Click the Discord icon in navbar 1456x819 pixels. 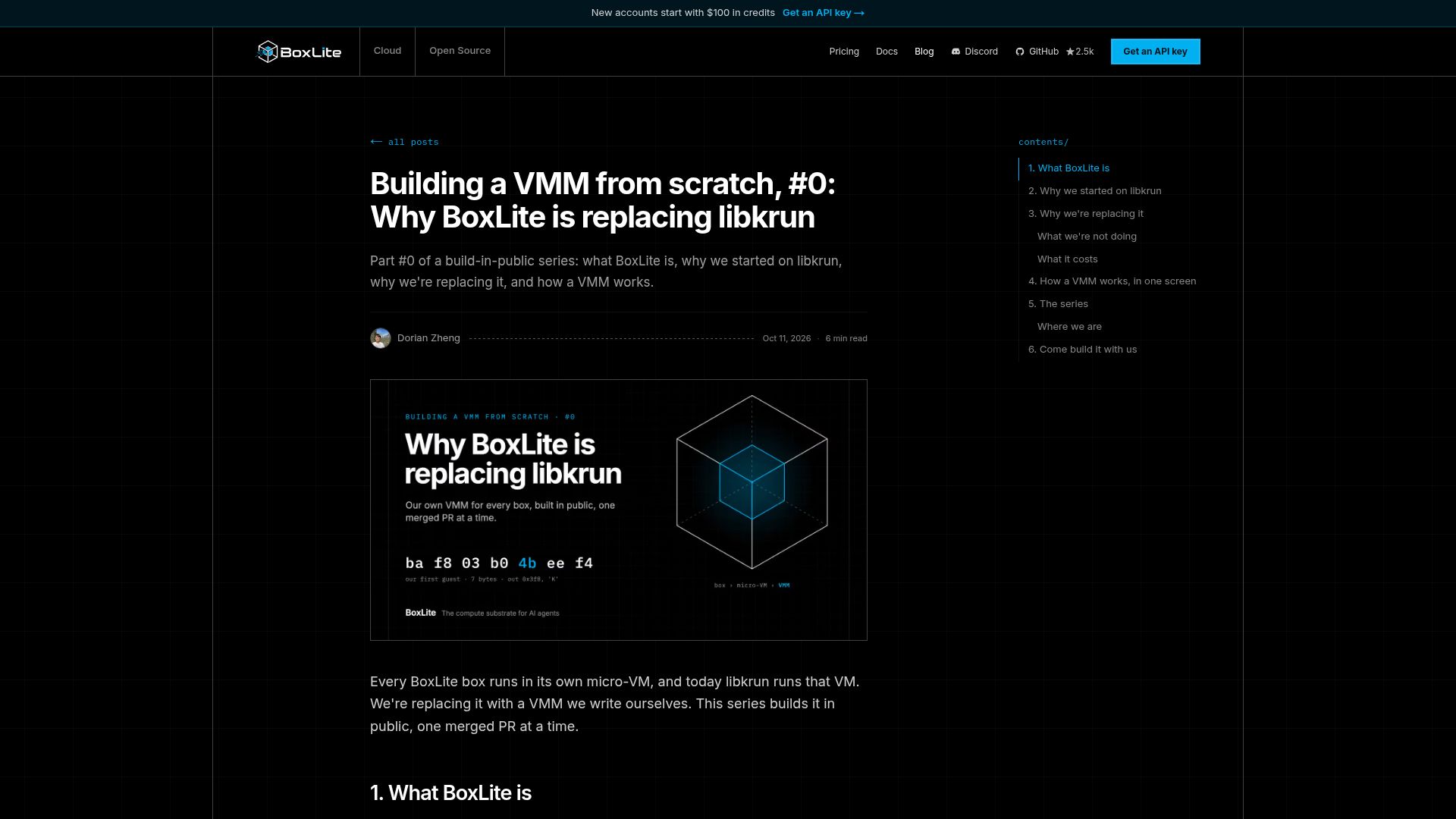pyautogui.click(x=955, y=52)
